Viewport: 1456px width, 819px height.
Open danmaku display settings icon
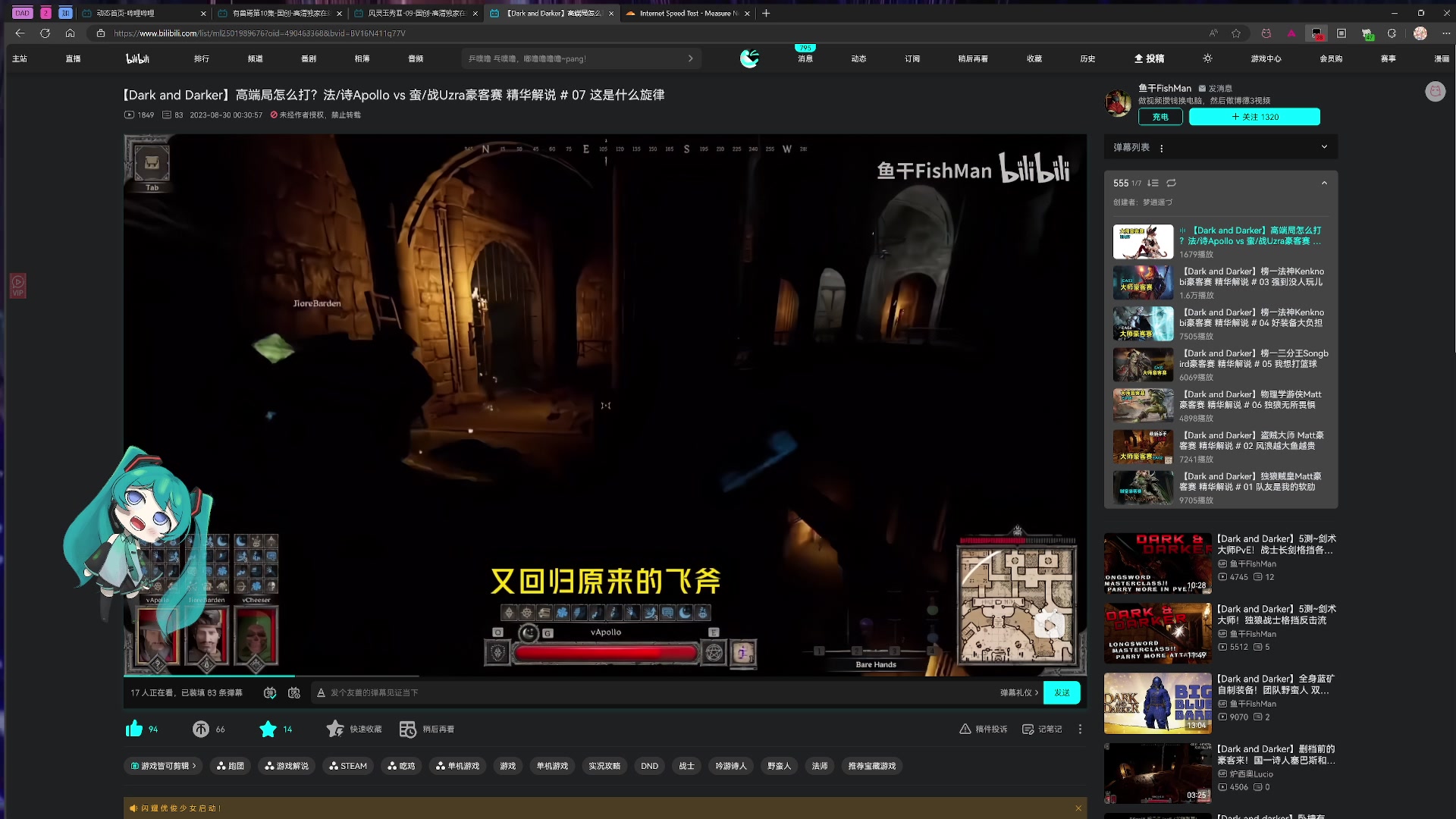click(x=294, y=692)
